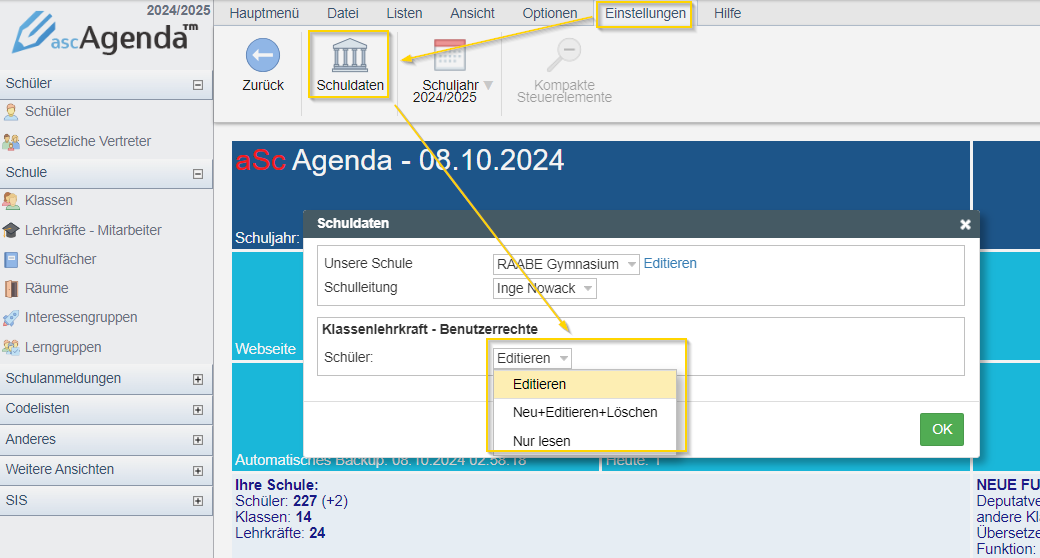This screenshot has width=1040, height=558.
Task: Open the Unsere Schule dropdown
Action: [x=566, y=264]
